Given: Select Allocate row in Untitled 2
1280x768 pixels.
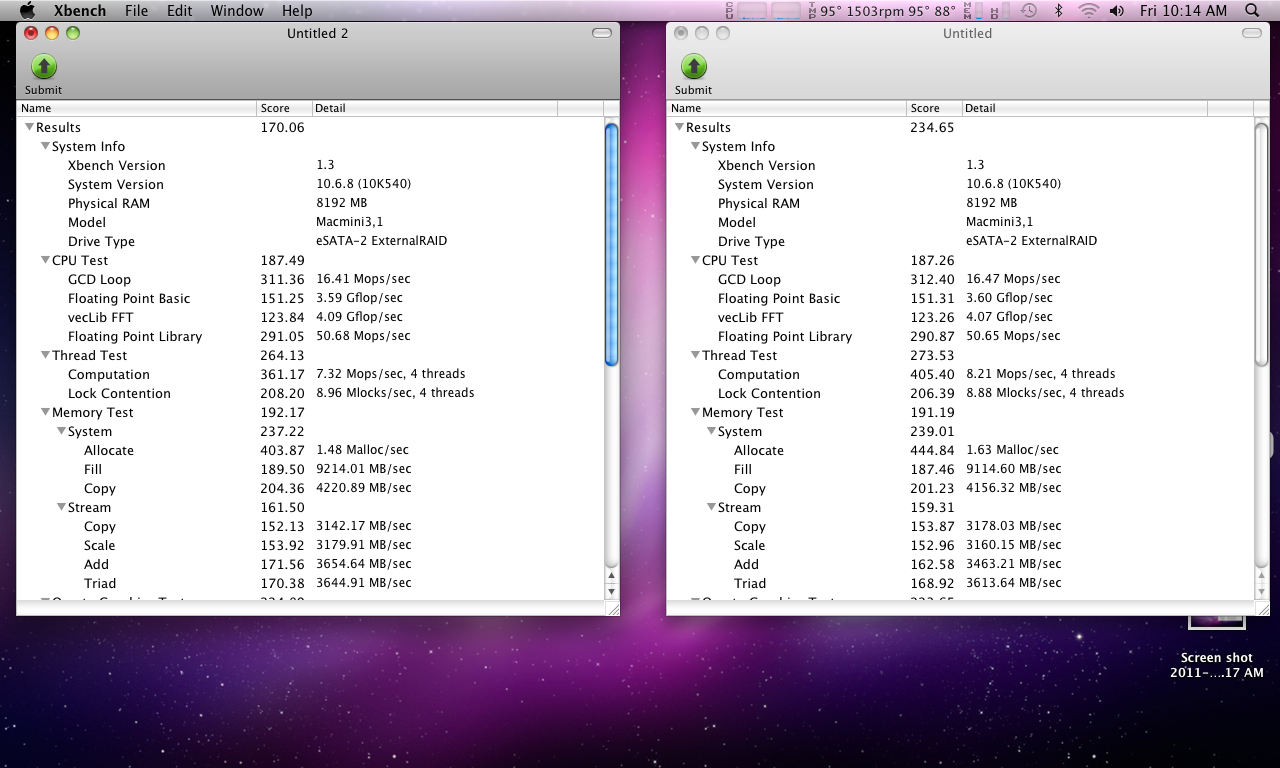Looking at the screenshot, I should coord(311,450).
